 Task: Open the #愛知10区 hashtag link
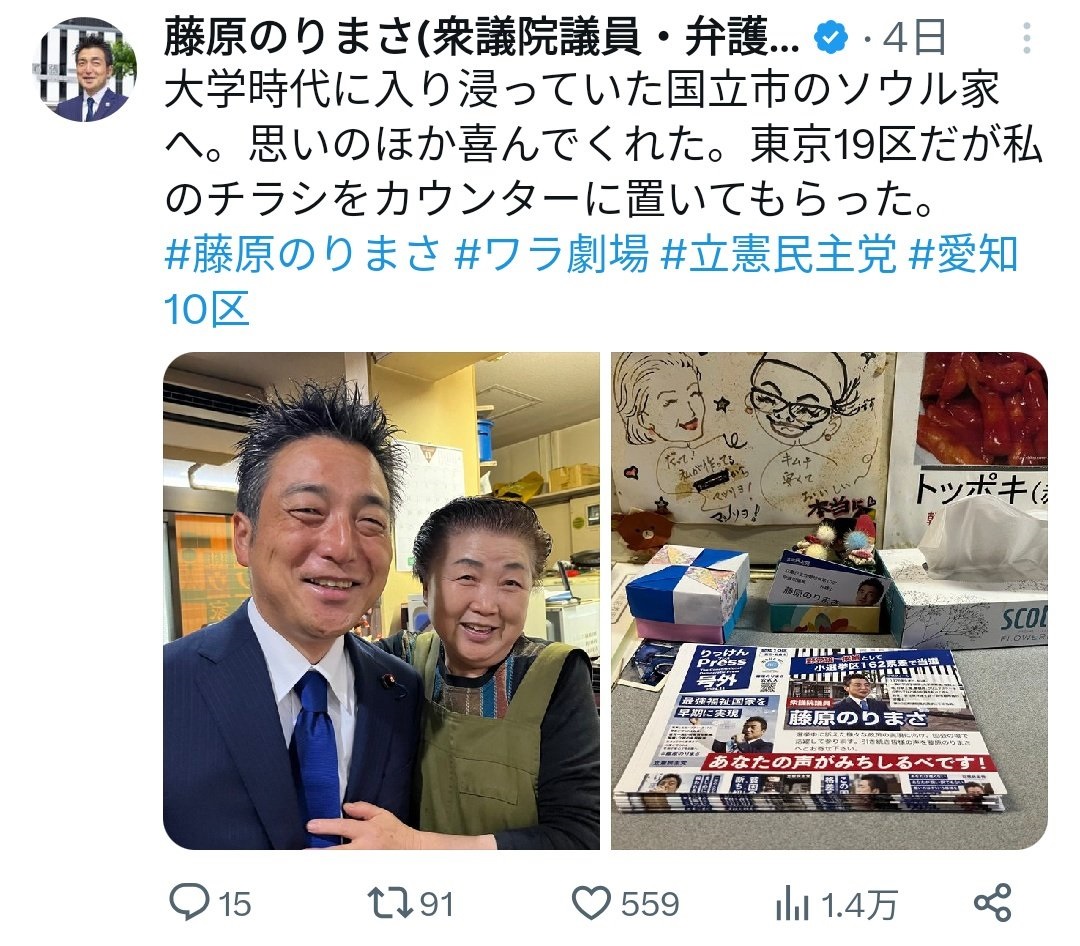point(591,281)
